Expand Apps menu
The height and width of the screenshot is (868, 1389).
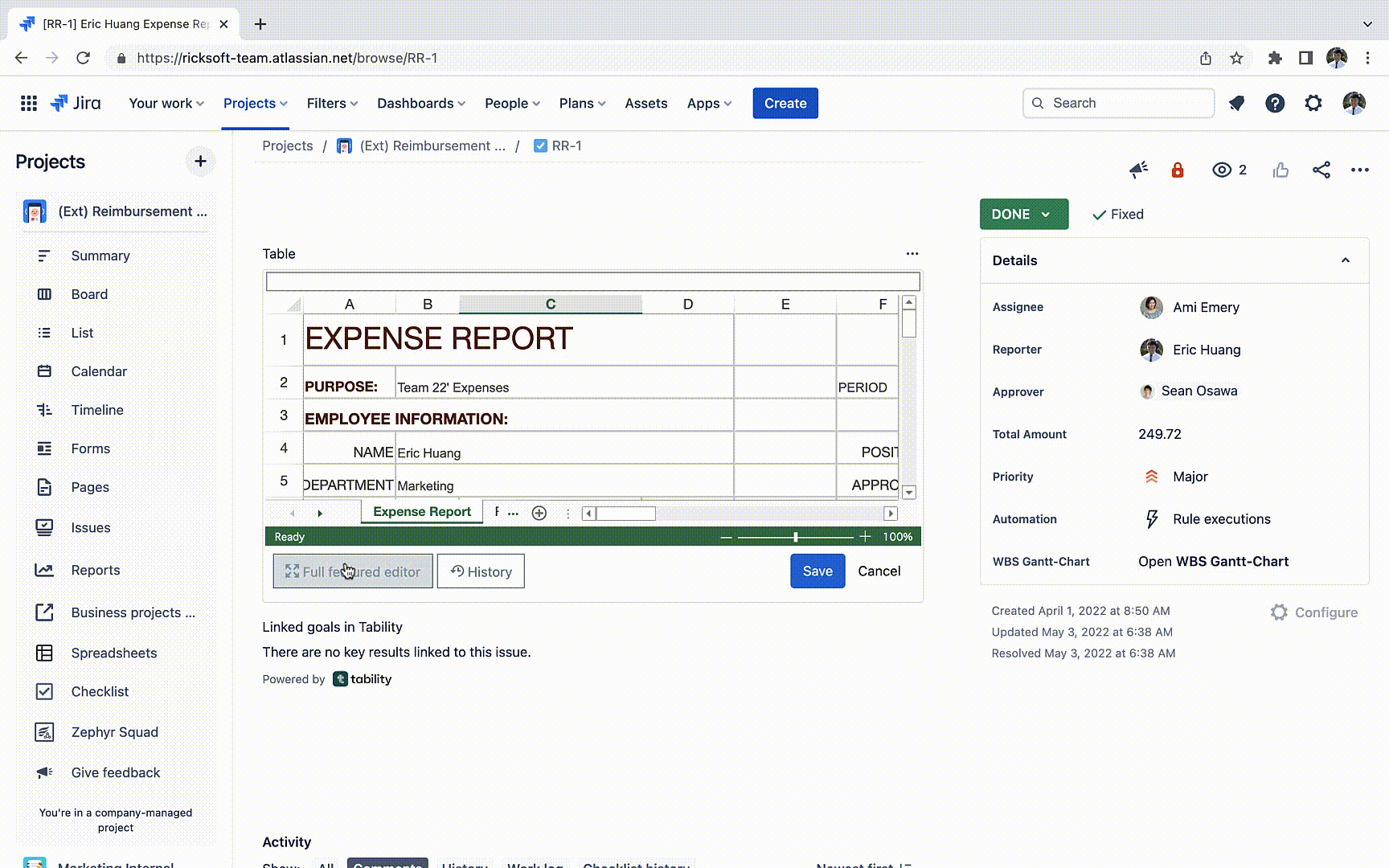(x=709, y=103)
